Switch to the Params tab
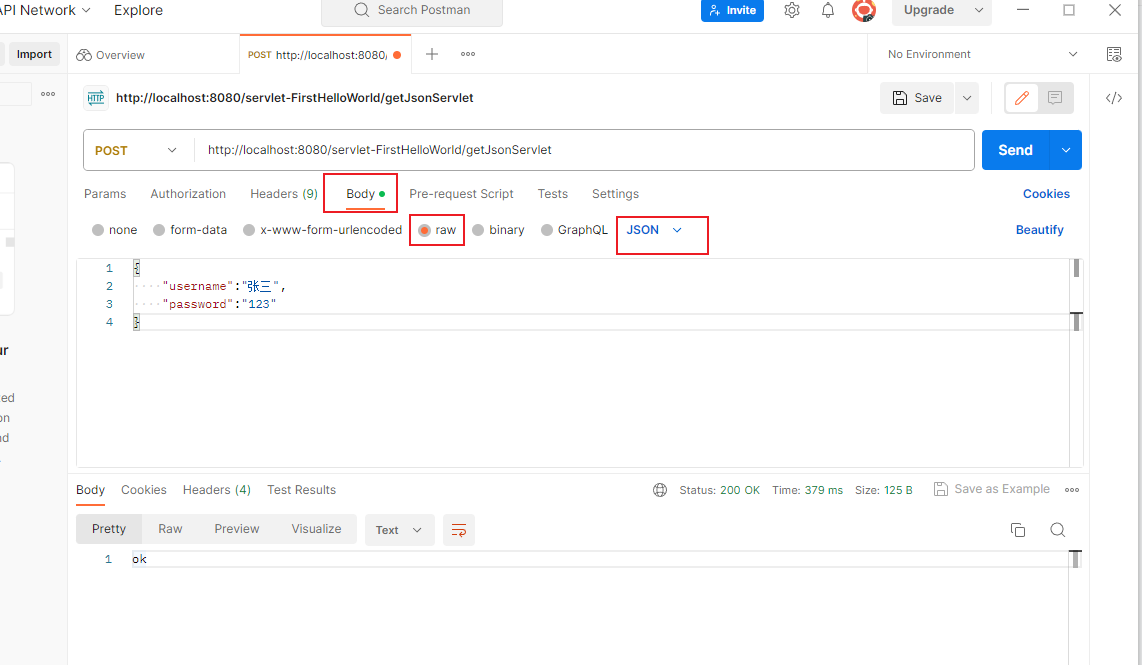The image size is (1142, 665). pyautogui.click(x=105, y=194)
